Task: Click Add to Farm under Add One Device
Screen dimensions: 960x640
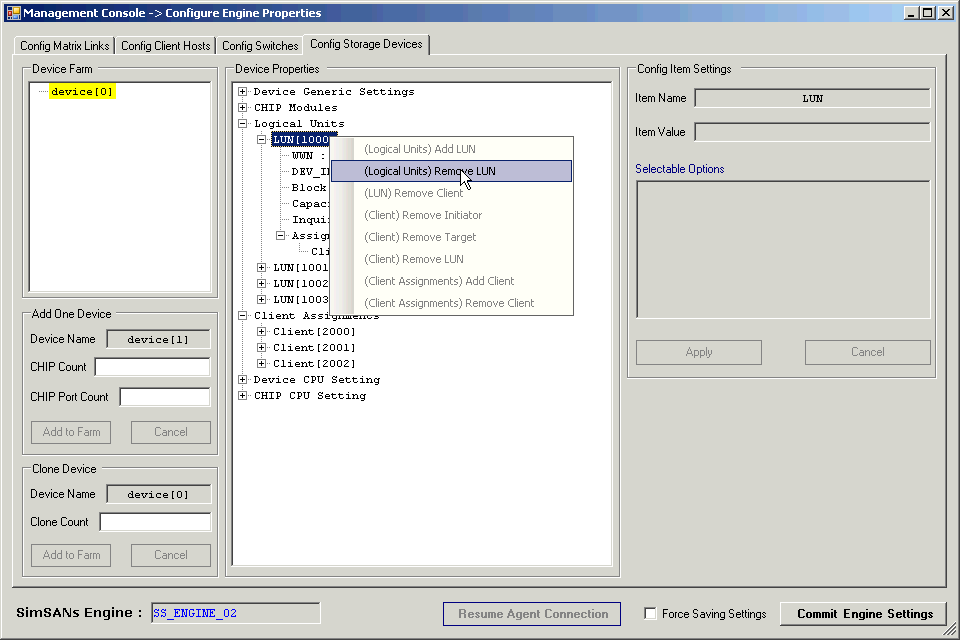Action: (x=71, y=432)
